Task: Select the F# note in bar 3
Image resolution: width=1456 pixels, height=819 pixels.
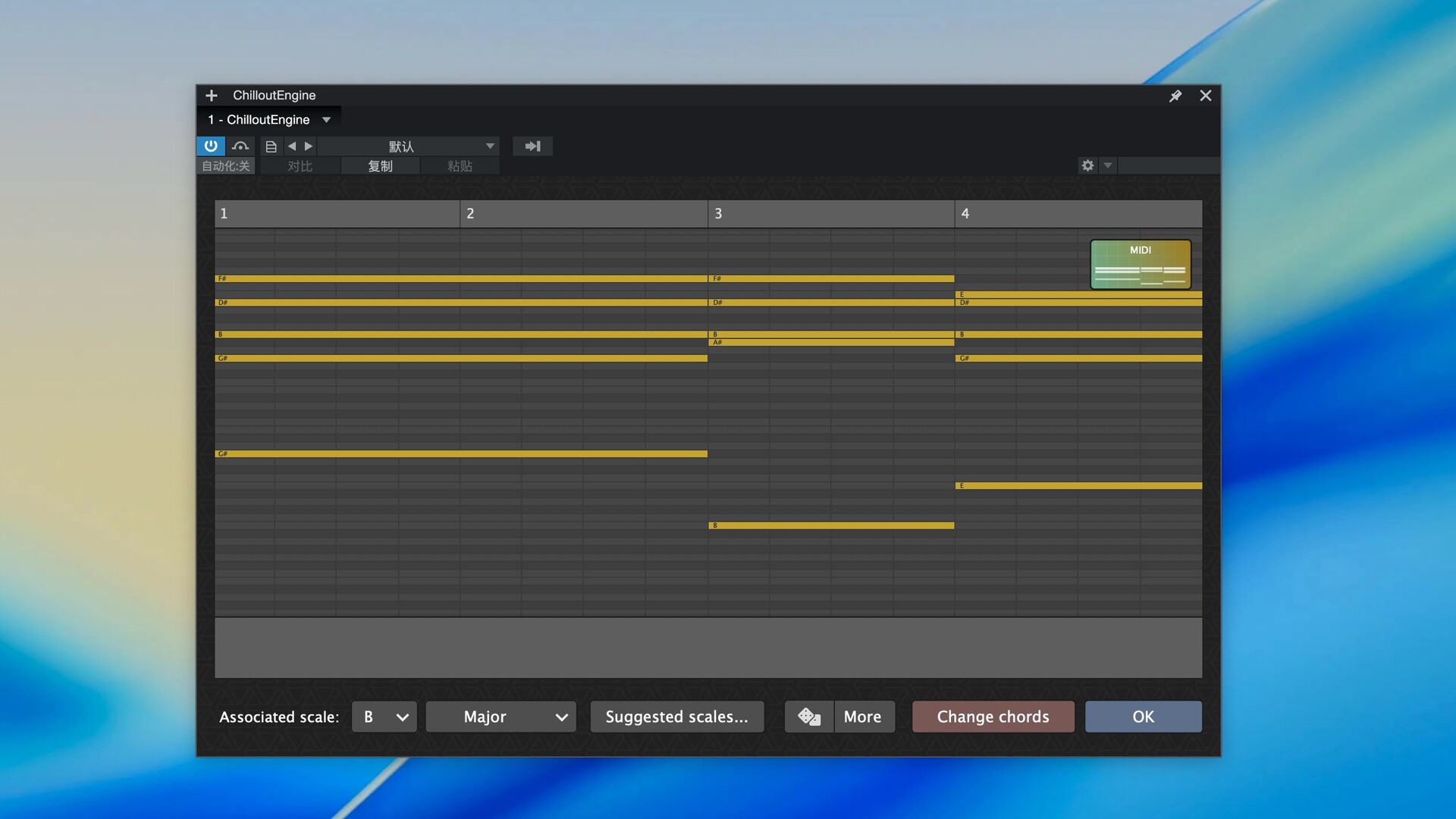Action: [x=831, y=278]
